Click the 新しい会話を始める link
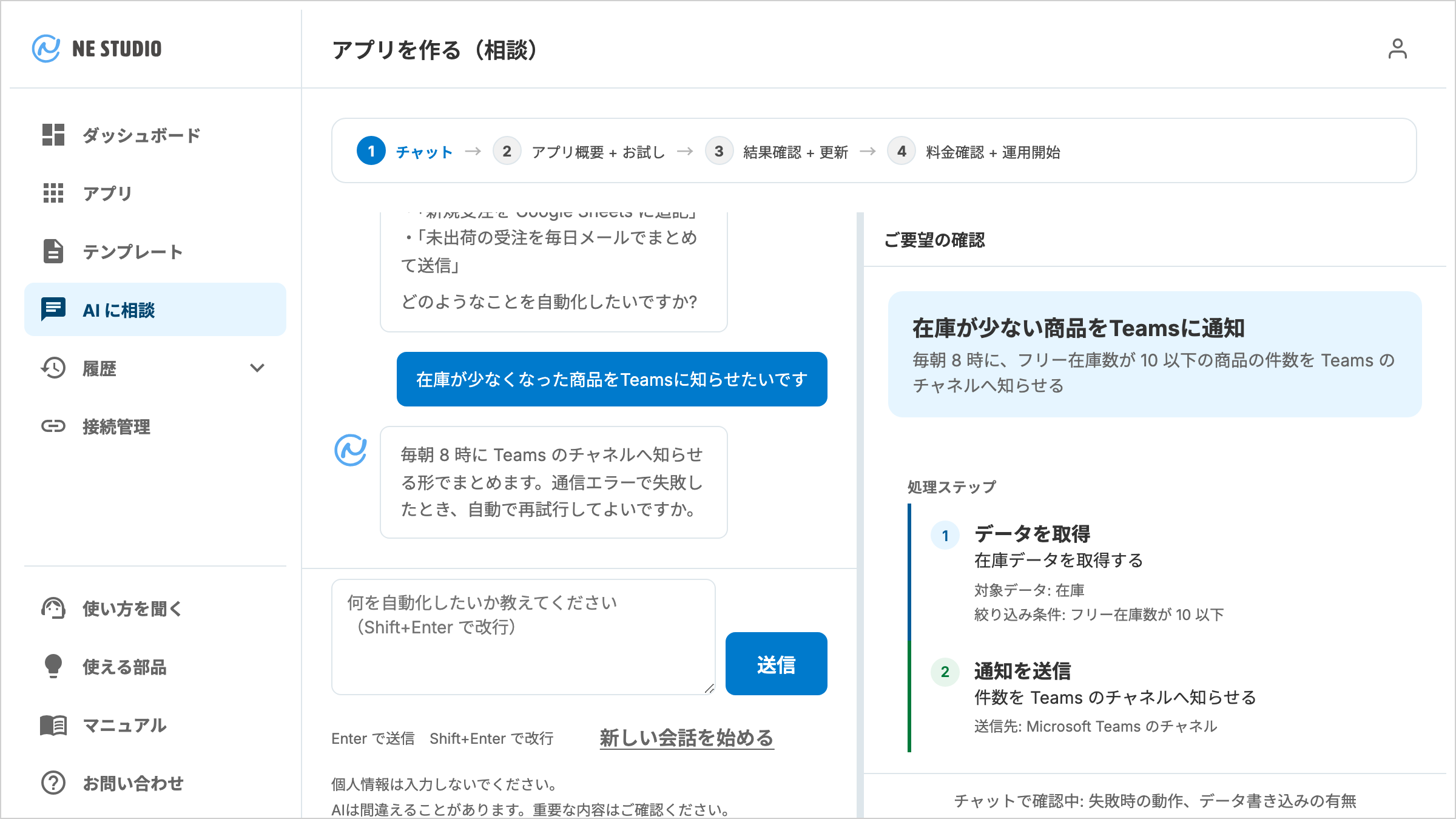This screenshot has height=819, width=1456. pos(687,738)
